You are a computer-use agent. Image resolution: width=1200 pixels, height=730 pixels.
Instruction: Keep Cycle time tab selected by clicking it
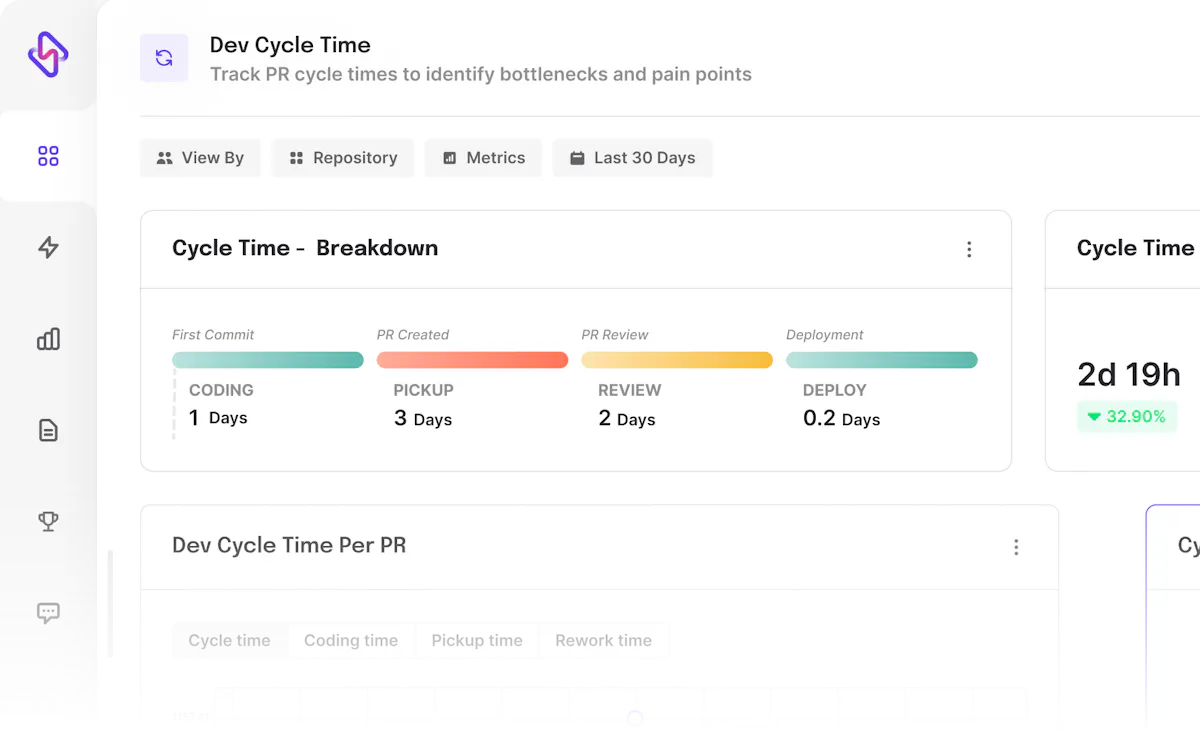coord(229,640)
